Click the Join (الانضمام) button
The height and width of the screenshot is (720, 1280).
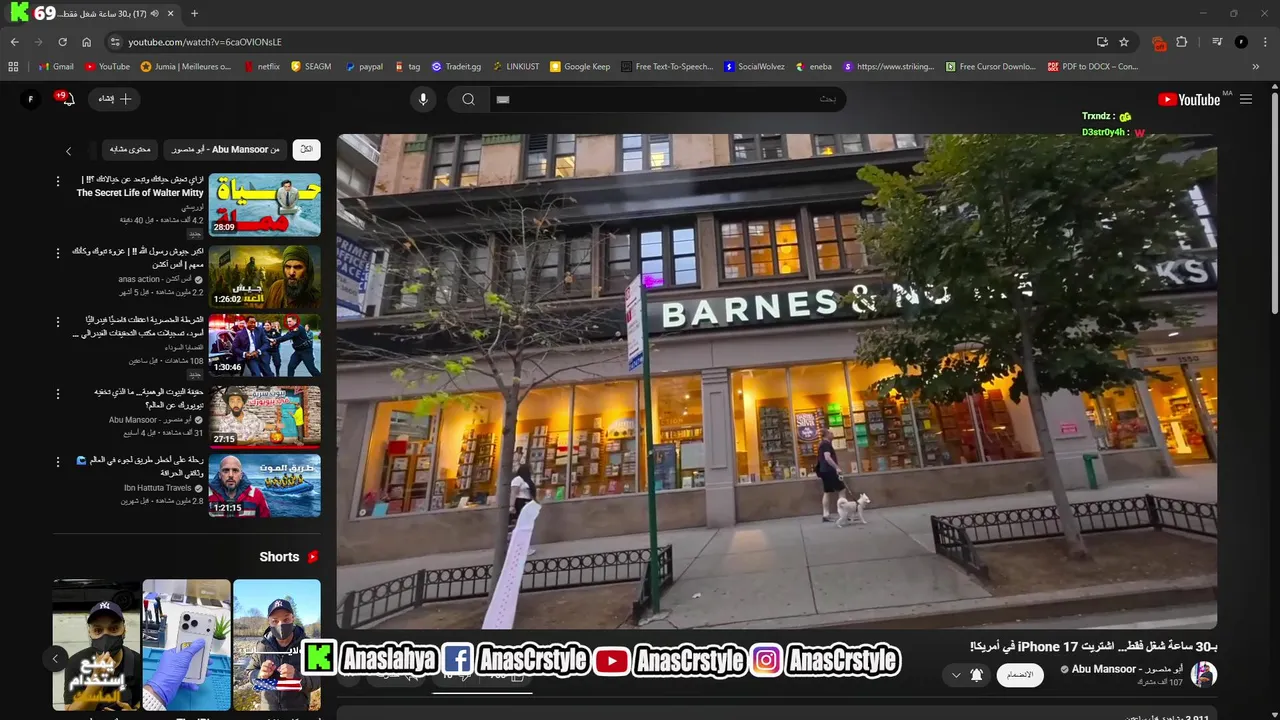(1020, 675)
